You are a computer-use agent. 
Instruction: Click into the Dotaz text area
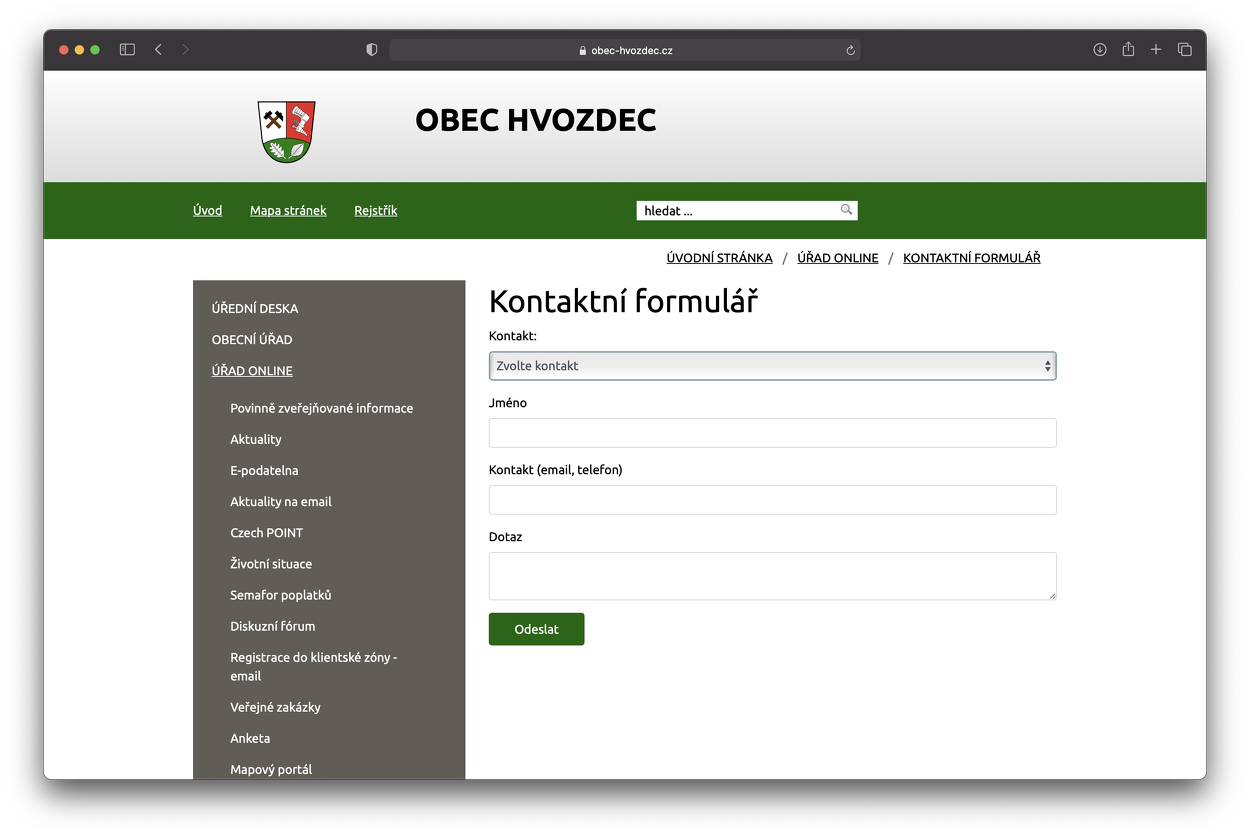click(x=772, y=576)
